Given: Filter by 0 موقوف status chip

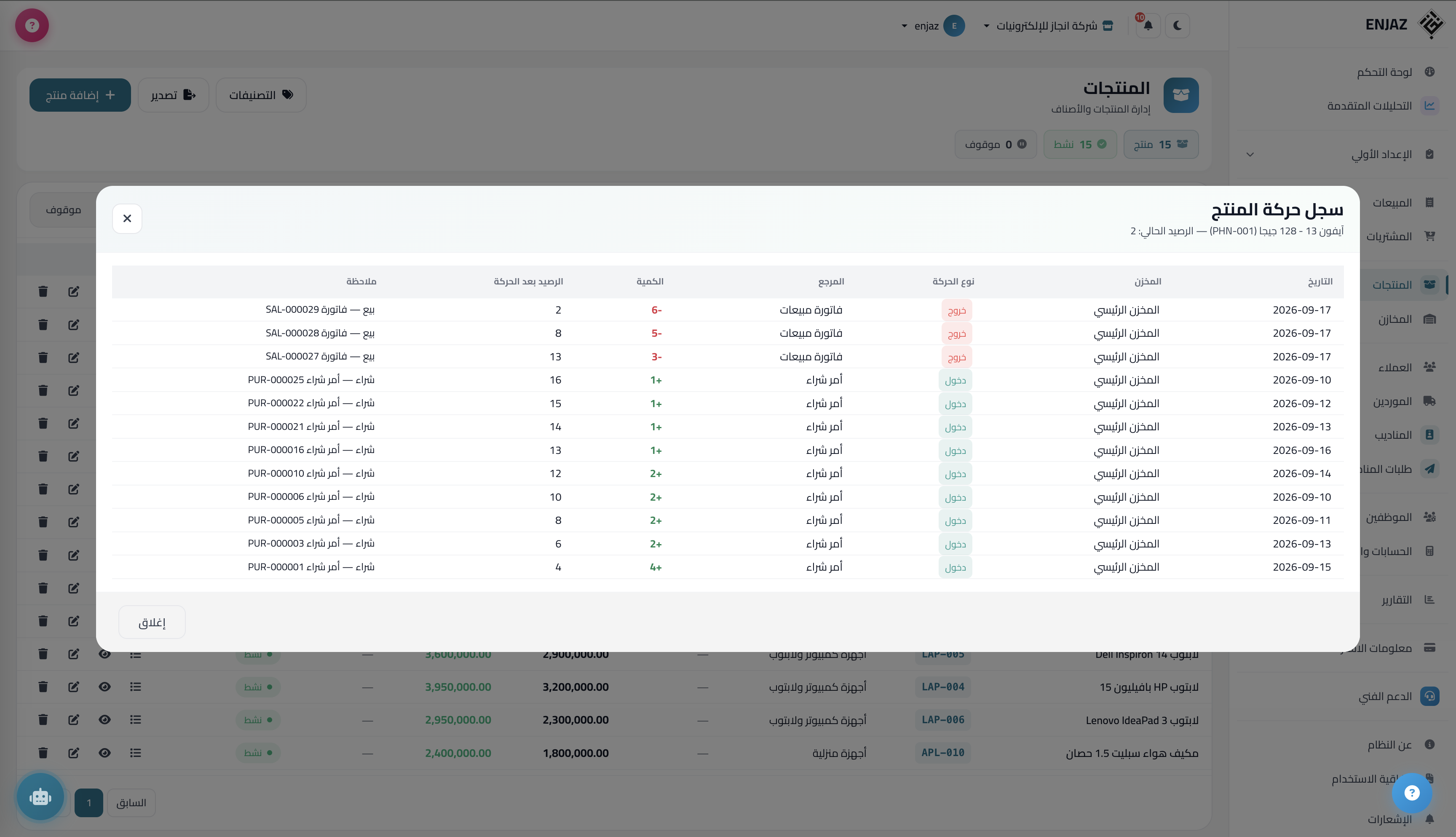Looking at the screenshot, I should point(996,144).
